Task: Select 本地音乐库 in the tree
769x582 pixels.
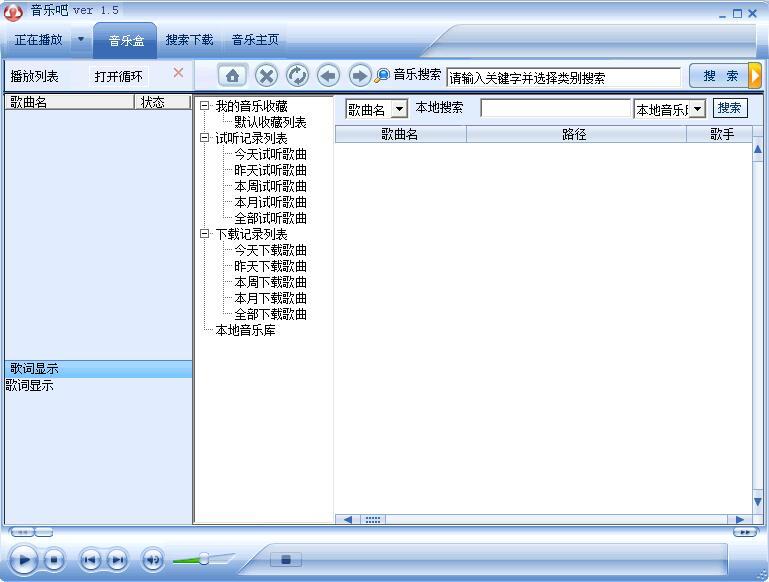Action: pyautogui.click(x=245, y=330)
